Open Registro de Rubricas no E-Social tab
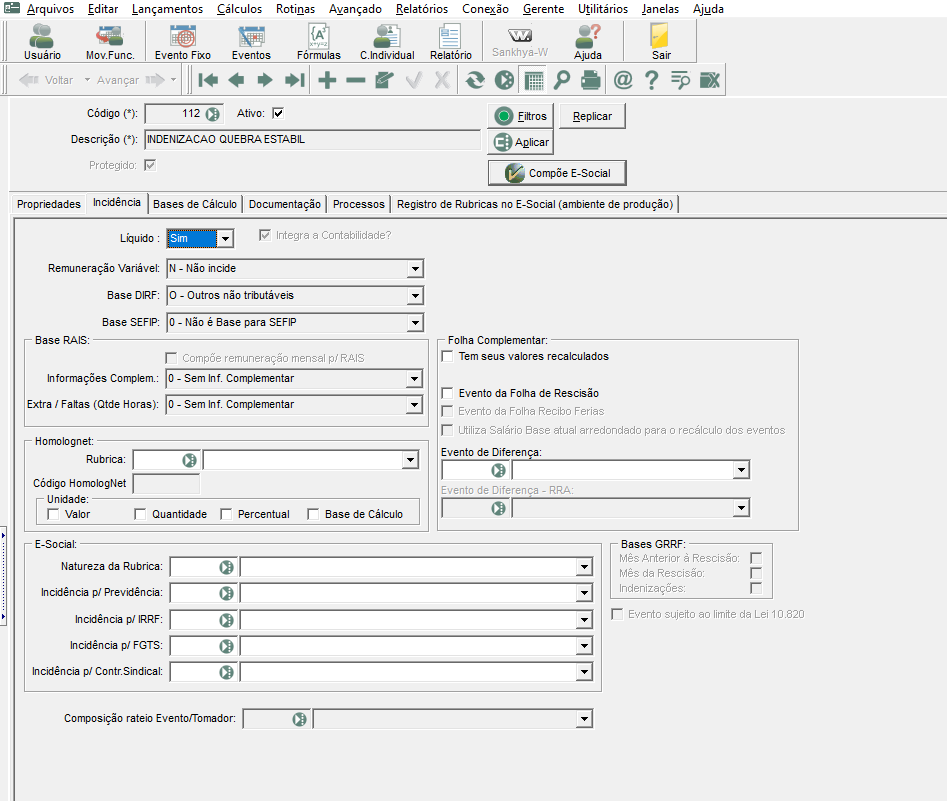 pos(535,204)
